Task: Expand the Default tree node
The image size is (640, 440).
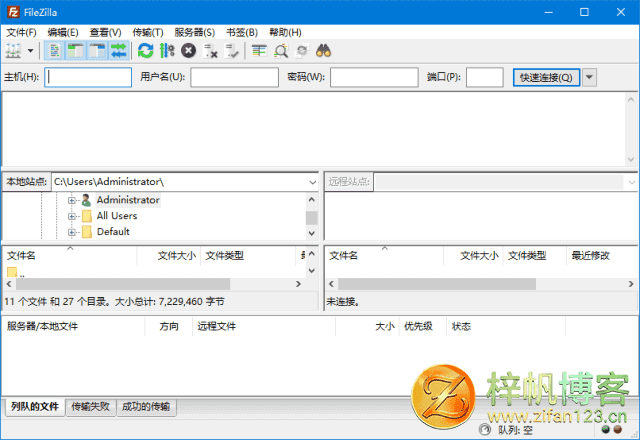Action: point(71,232)
